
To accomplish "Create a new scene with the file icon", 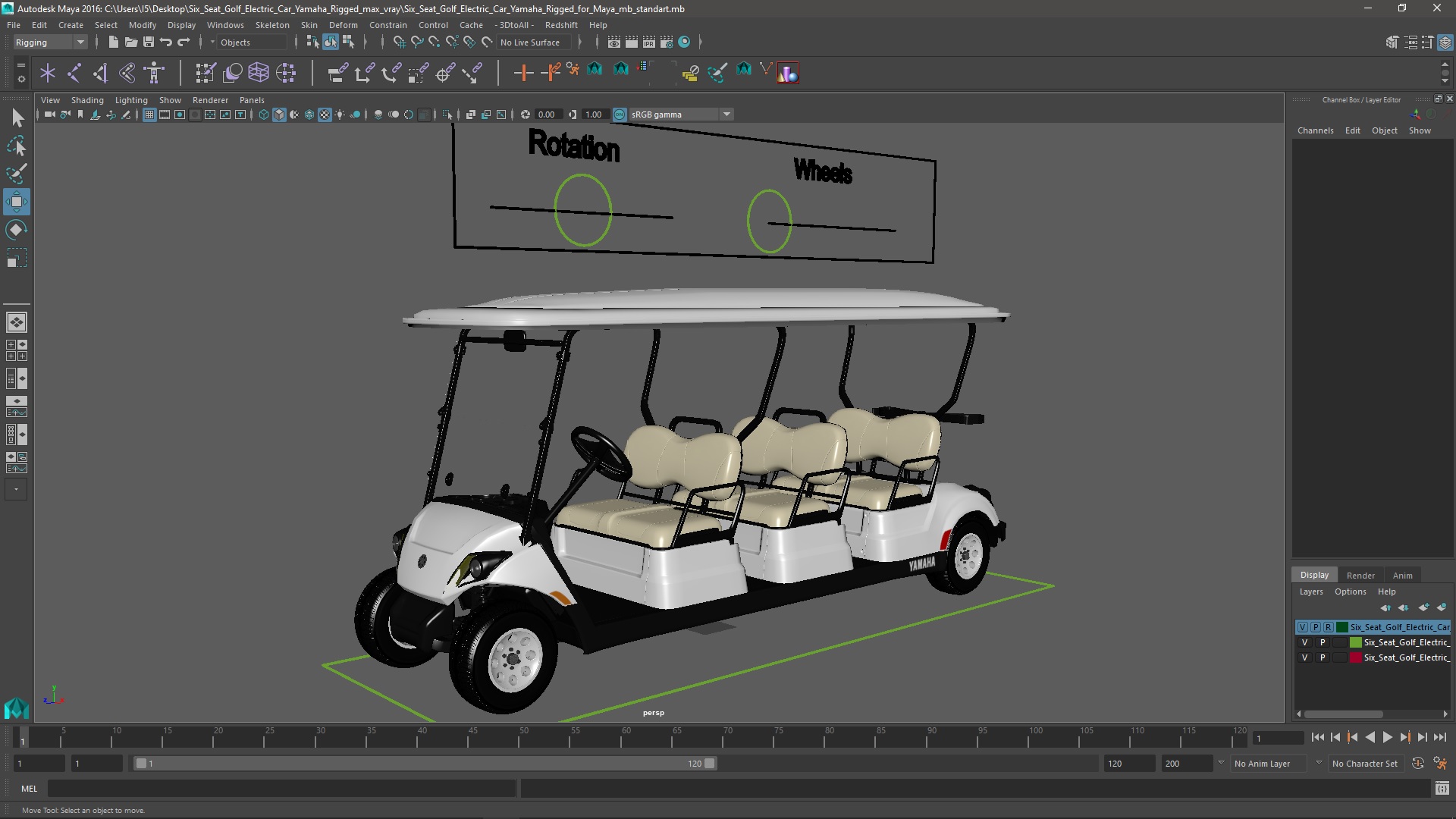I will tap(114, 42).
